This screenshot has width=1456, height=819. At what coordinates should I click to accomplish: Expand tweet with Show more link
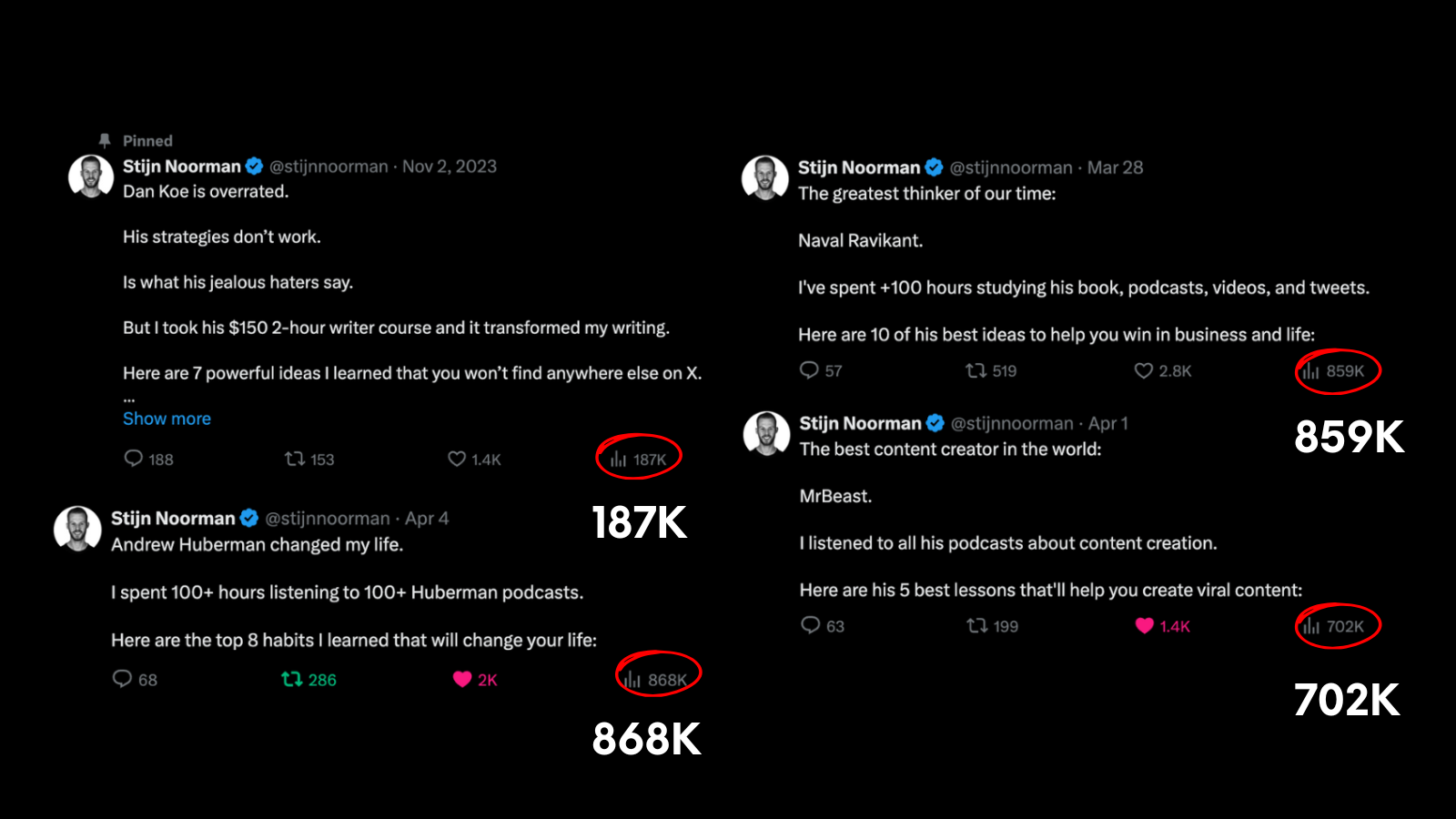pos(167,419)
